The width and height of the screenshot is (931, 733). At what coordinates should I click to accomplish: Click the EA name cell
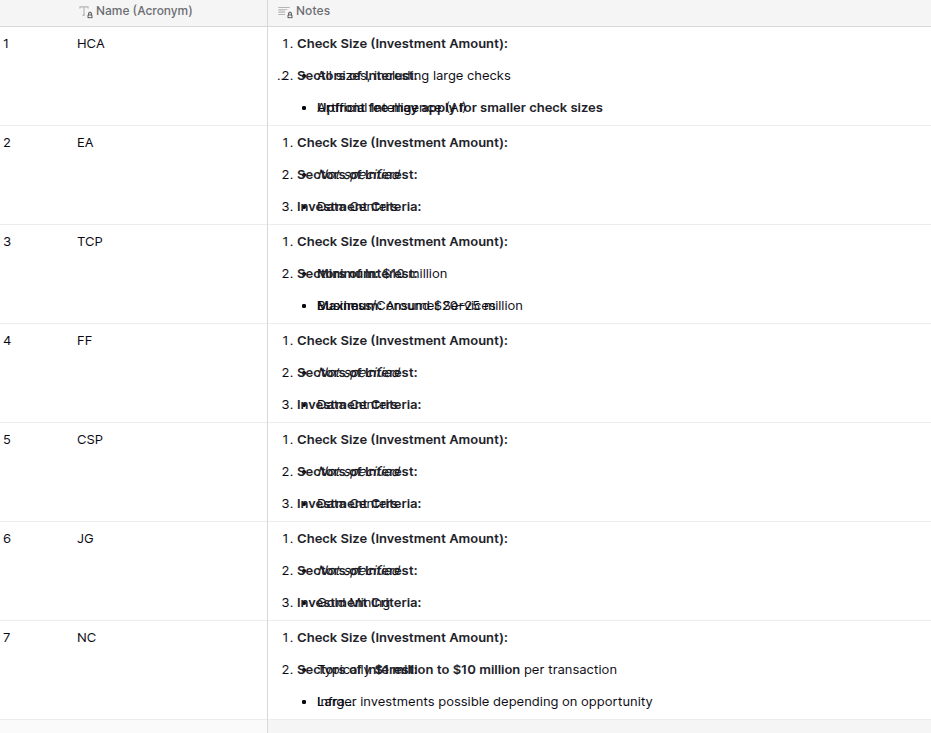point(85,143)
